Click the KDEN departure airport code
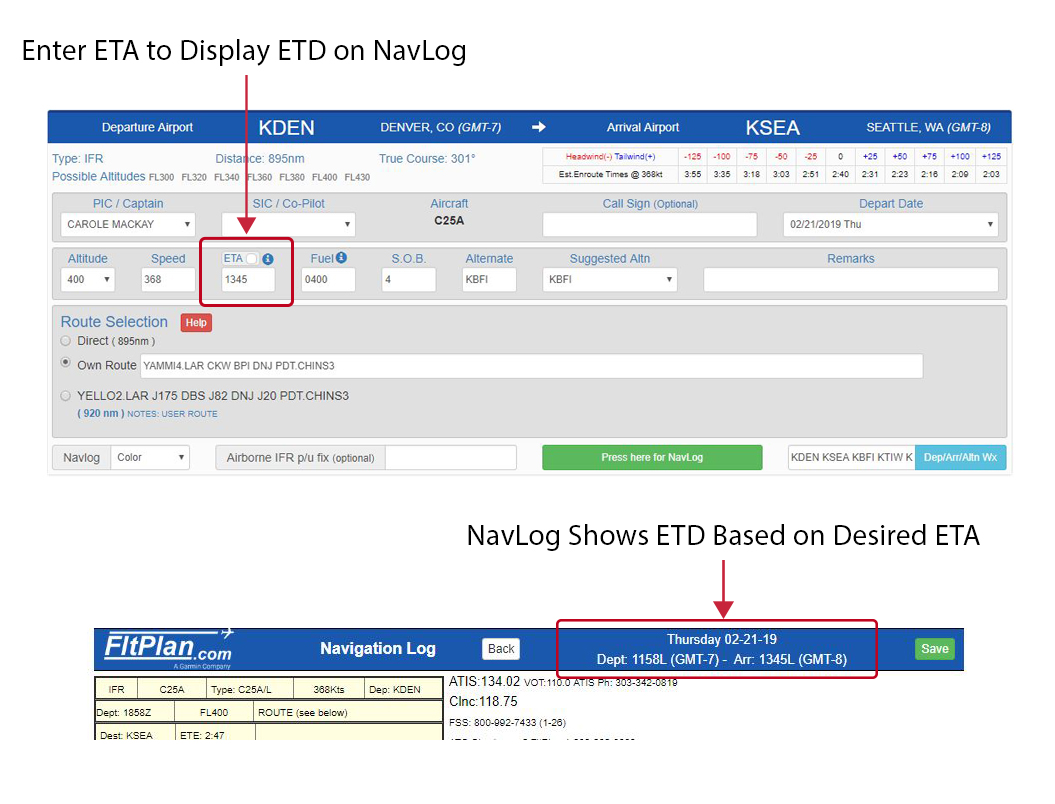The image size is (1055, 804). (287, 128)
